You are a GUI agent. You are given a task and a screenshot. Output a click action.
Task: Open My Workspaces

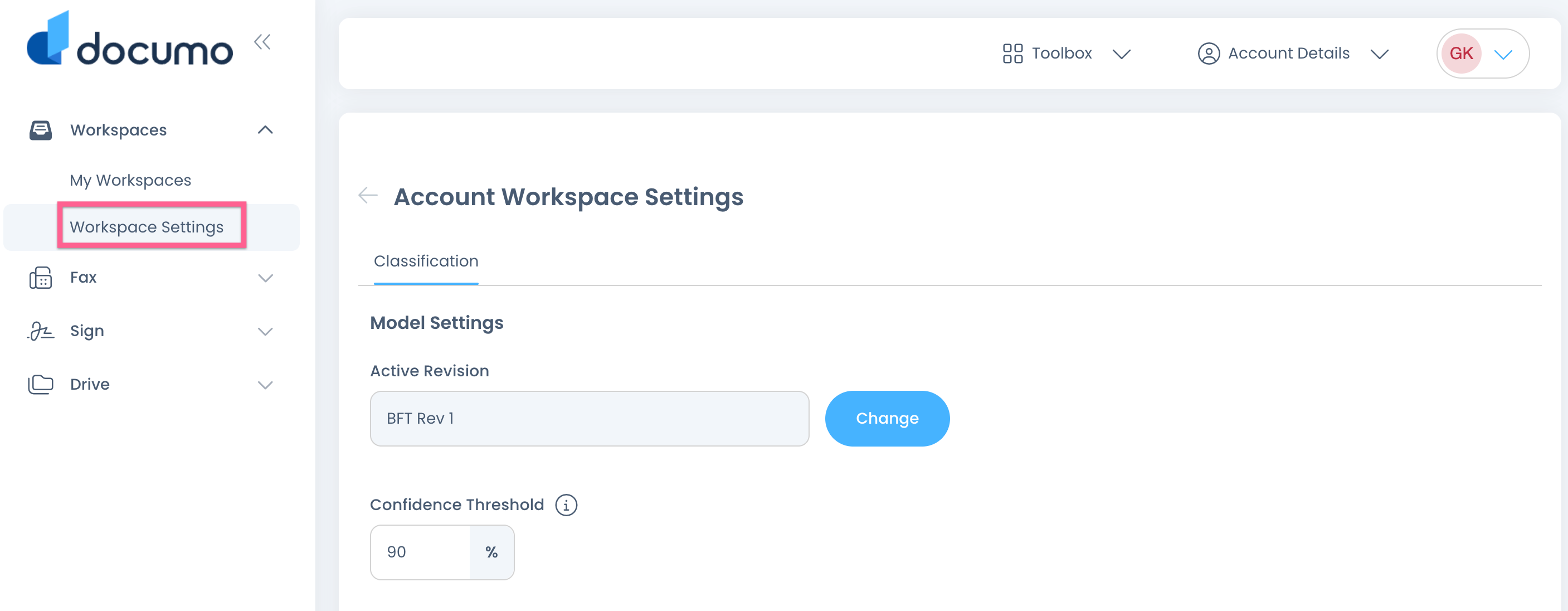pos(130,180)
